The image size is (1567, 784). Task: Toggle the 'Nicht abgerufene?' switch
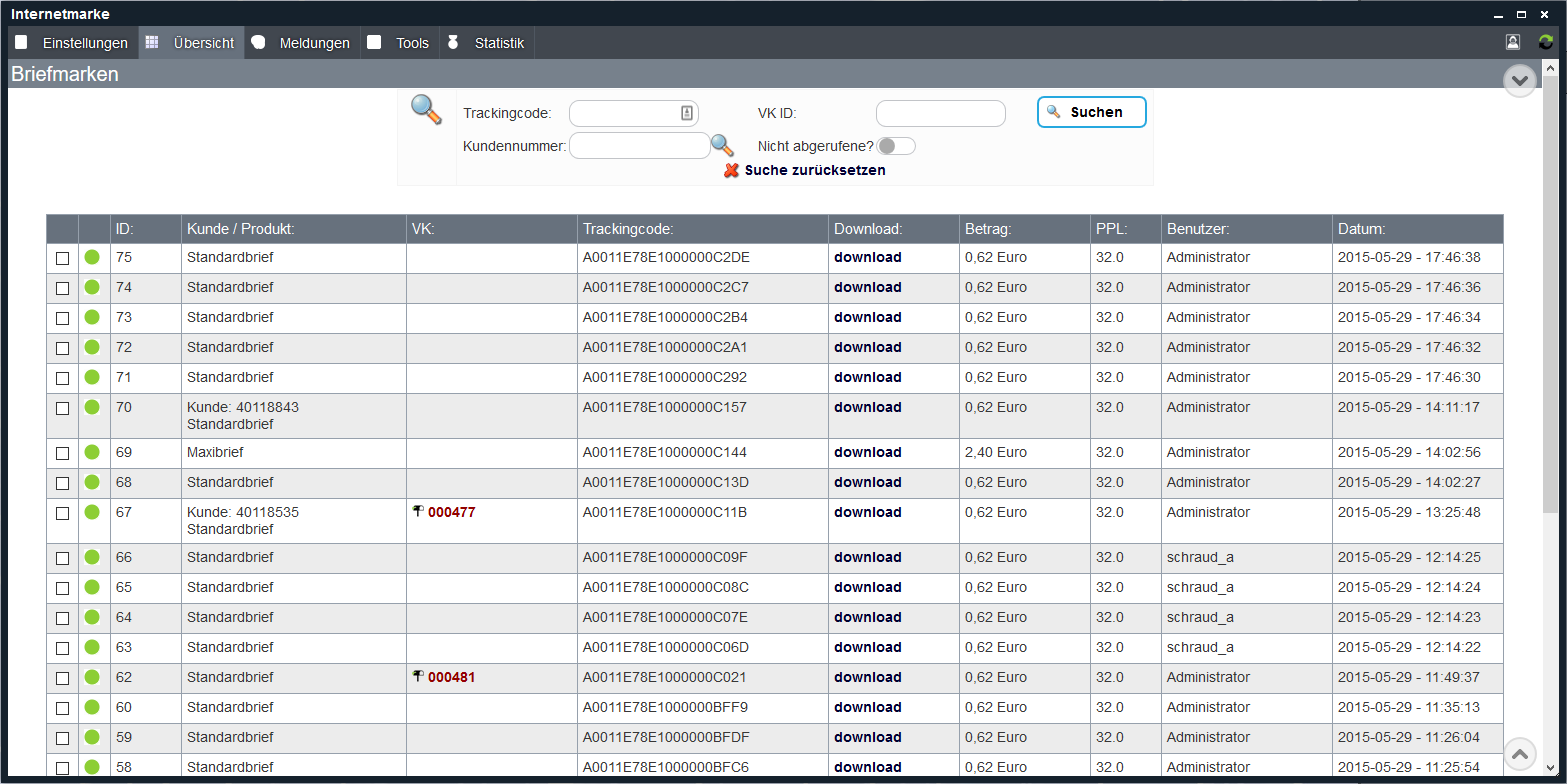pyautogui.click(x=895, y=146)
